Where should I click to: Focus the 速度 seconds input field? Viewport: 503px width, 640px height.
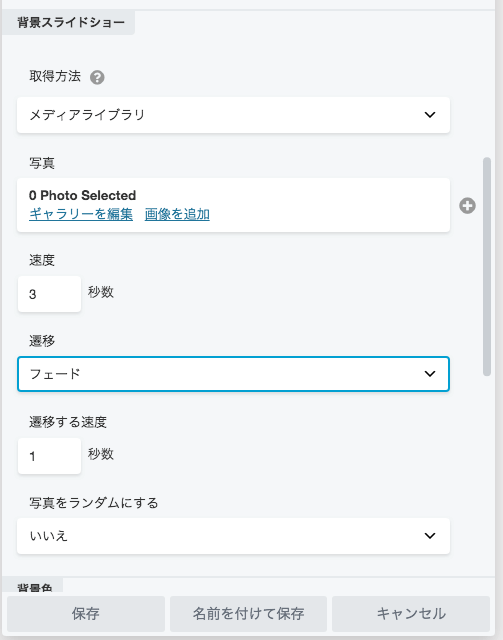[49, 294]
